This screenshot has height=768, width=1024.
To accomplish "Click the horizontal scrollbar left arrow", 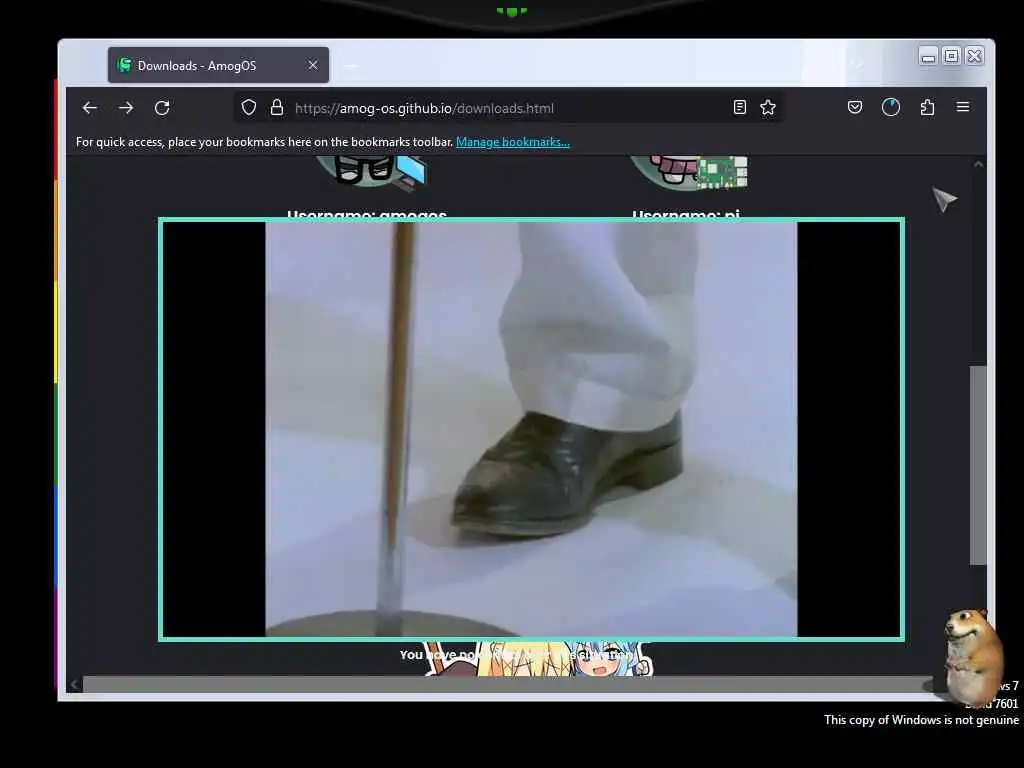I will (x=74, y=684).
